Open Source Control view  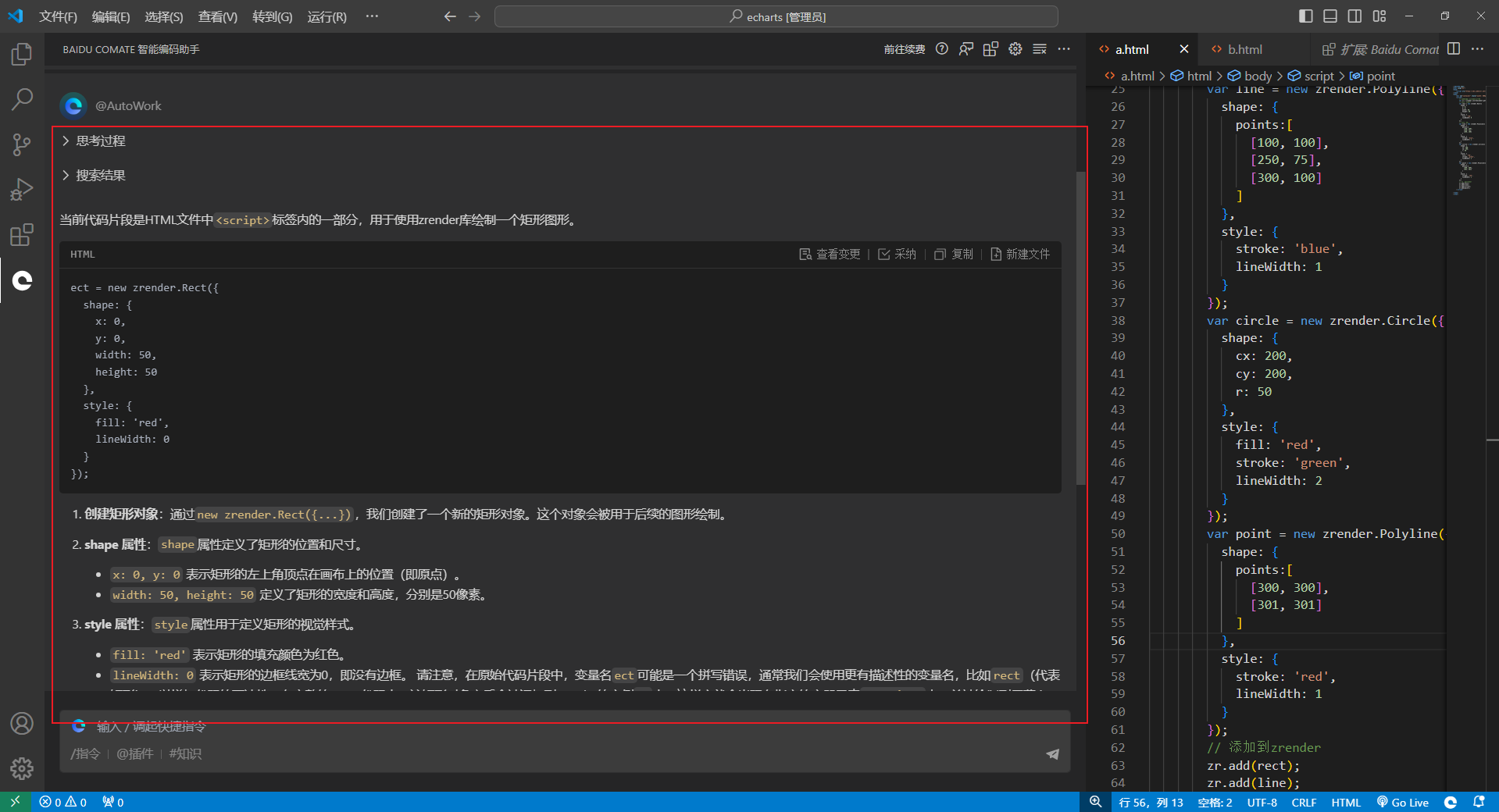[22, 144]
